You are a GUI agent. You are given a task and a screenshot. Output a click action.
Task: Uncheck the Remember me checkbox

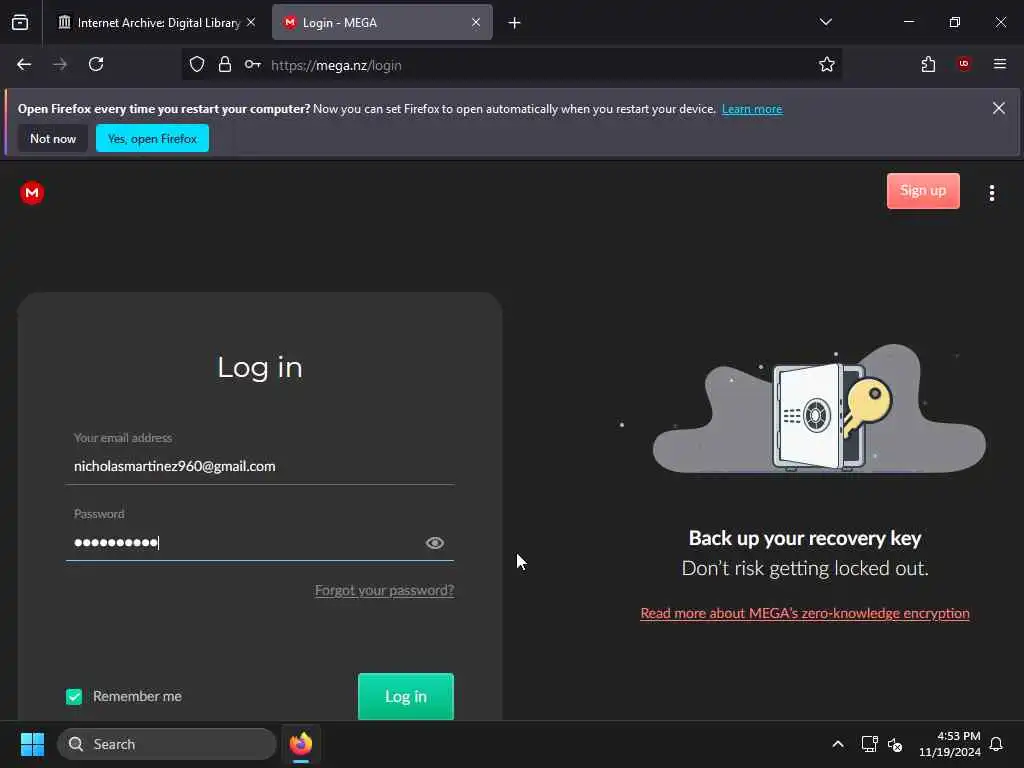(x=74, y=696)
